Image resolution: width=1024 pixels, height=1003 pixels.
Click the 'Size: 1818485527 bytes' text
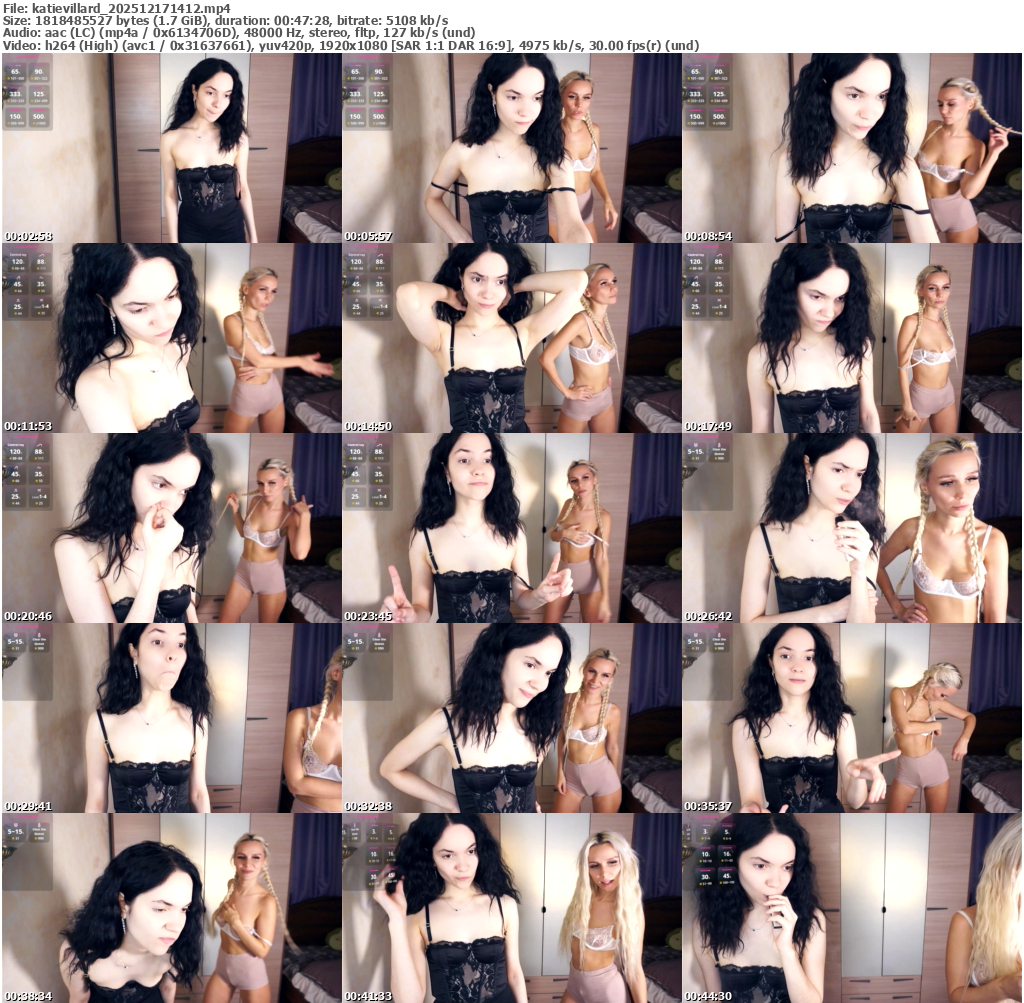coord(76,20)
